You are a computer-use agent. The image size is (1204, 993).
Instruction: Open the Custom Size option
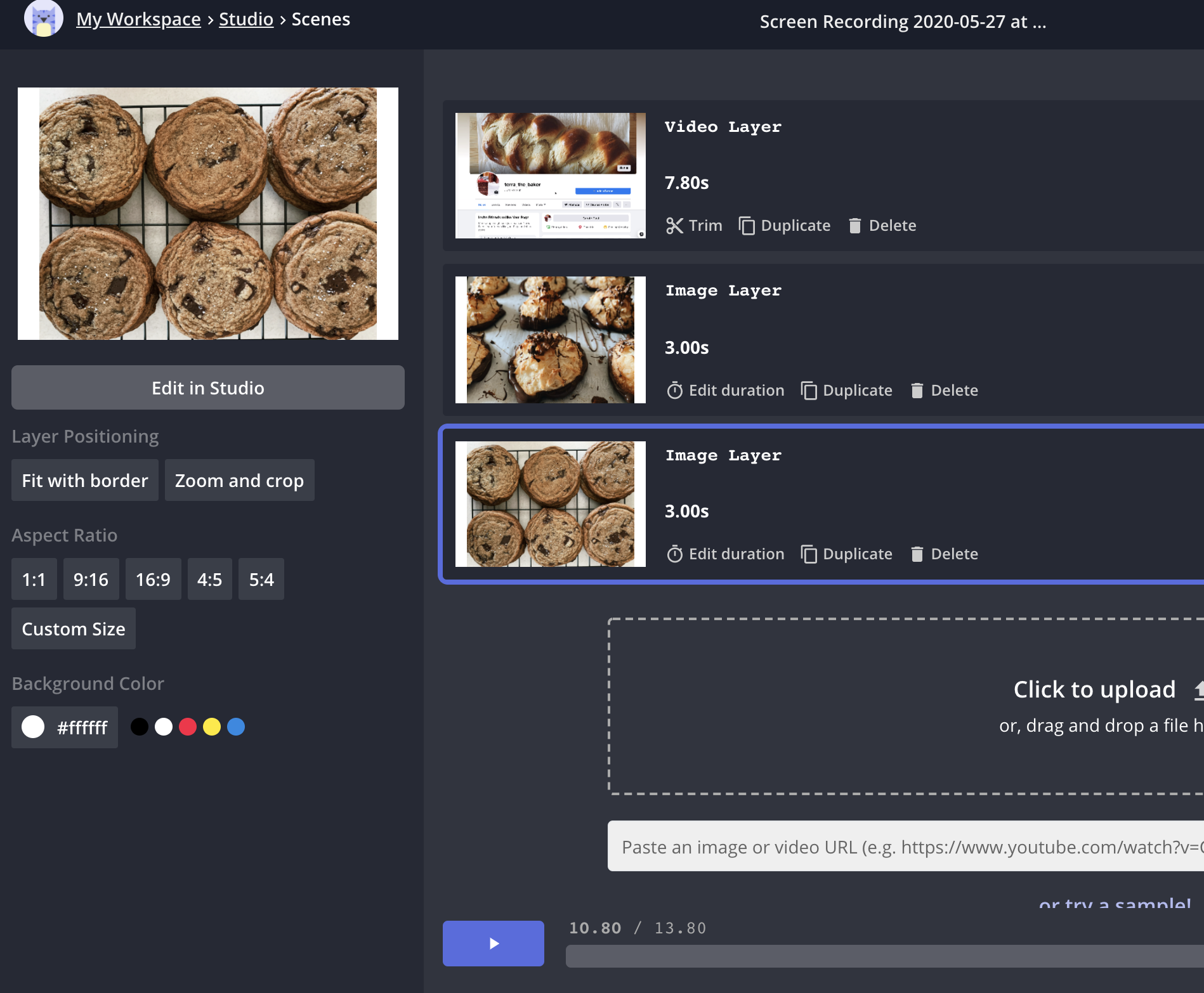click(x=74, y=629)
